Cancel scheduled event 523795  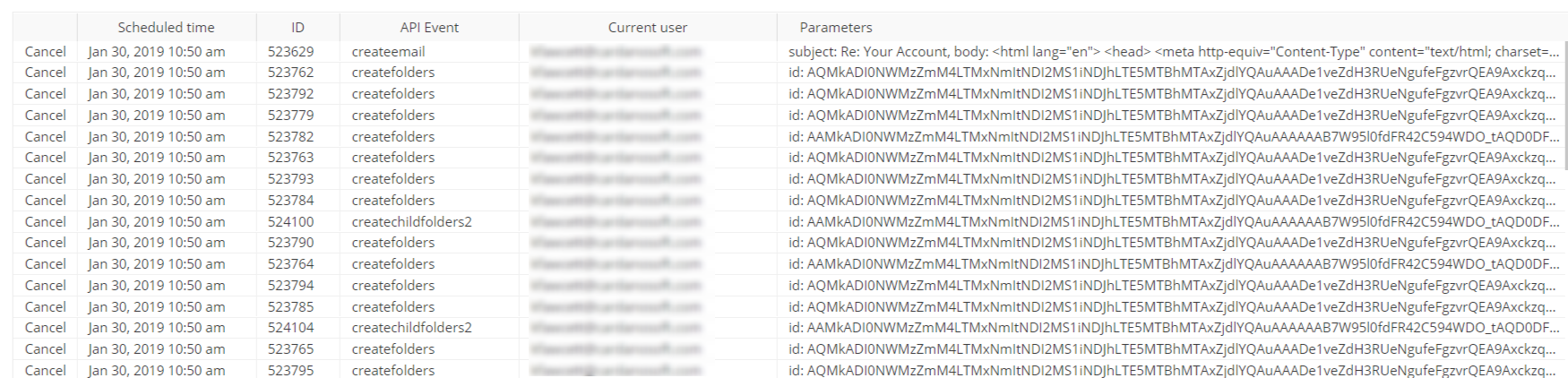(x=45, y=370)
